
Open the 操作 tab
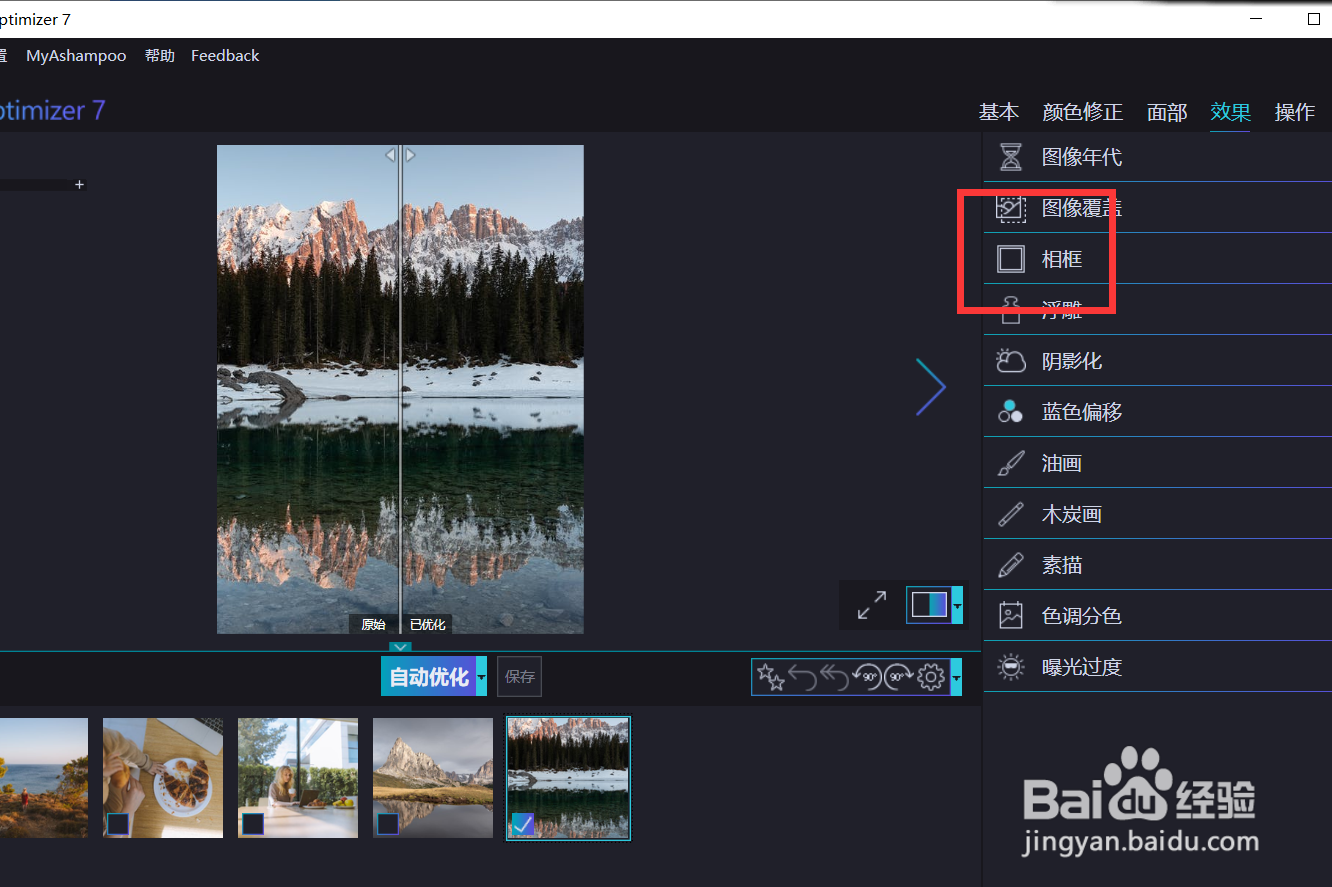1295,112
